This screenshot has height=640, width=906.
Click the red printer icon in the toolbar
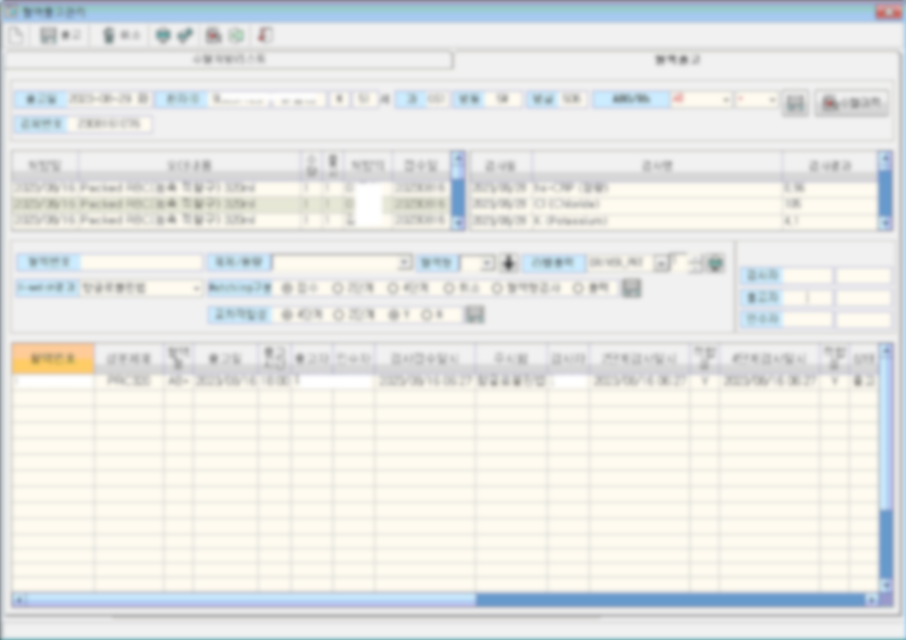[213, 36]
